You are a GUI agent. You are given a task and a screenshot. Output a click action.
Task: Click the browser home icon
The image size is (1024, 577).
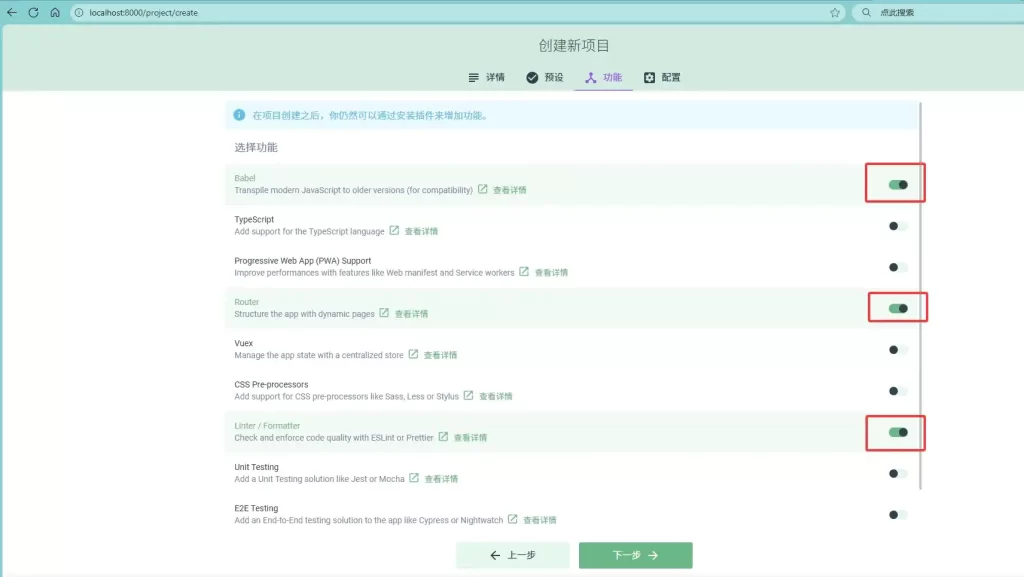(55, 13)
